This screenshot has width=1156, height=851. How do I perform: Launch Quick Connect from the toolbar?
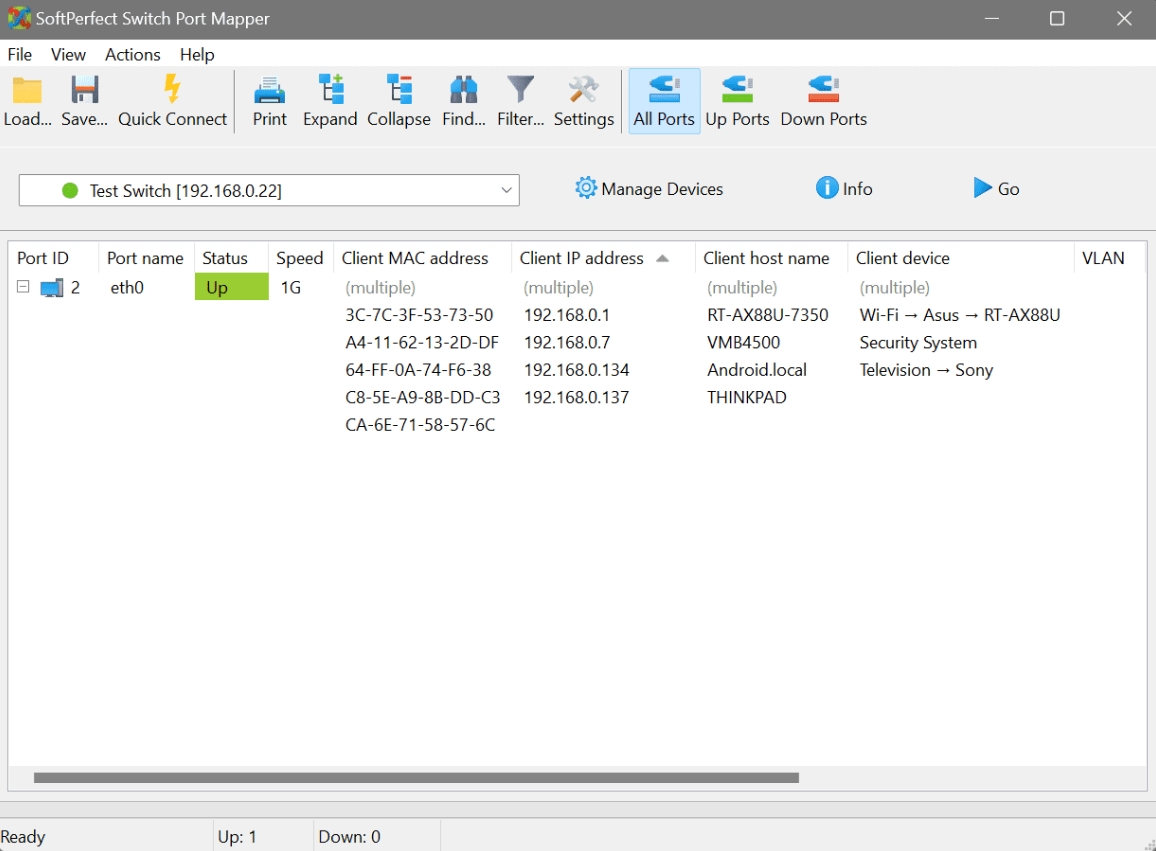pos(172,91)
